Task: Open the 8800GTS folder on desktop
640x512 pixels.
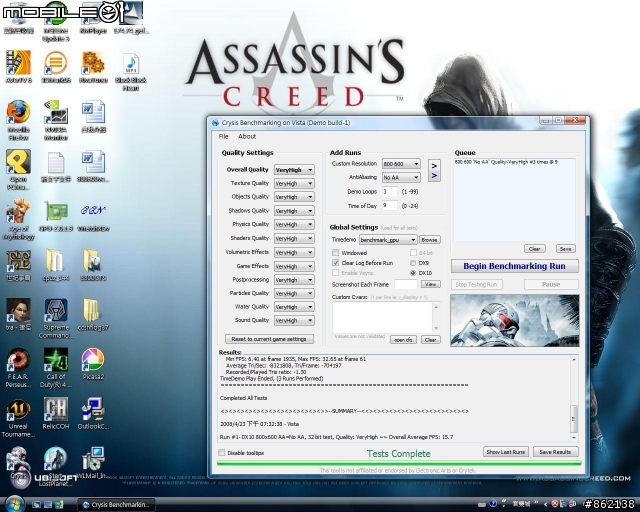Action: [93, 265]
